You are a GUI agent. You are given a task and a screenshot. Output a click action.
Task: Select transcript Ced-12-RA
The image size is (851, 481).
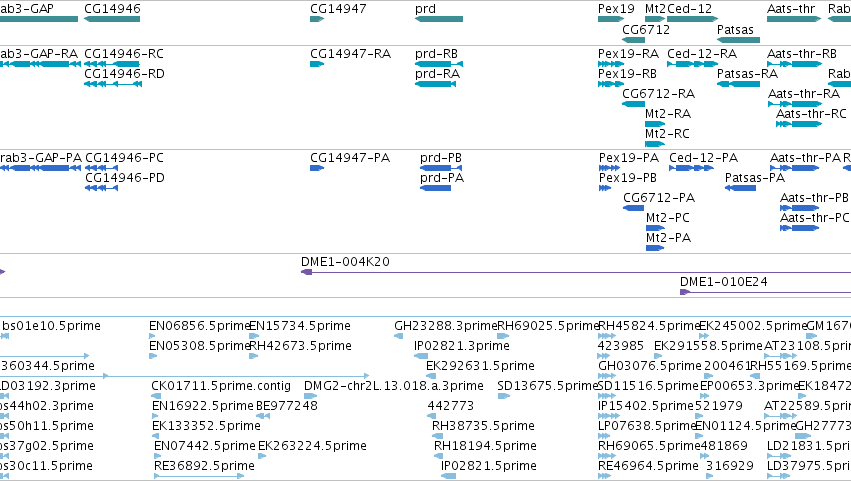pyautogui.click(x=693, y=64)
